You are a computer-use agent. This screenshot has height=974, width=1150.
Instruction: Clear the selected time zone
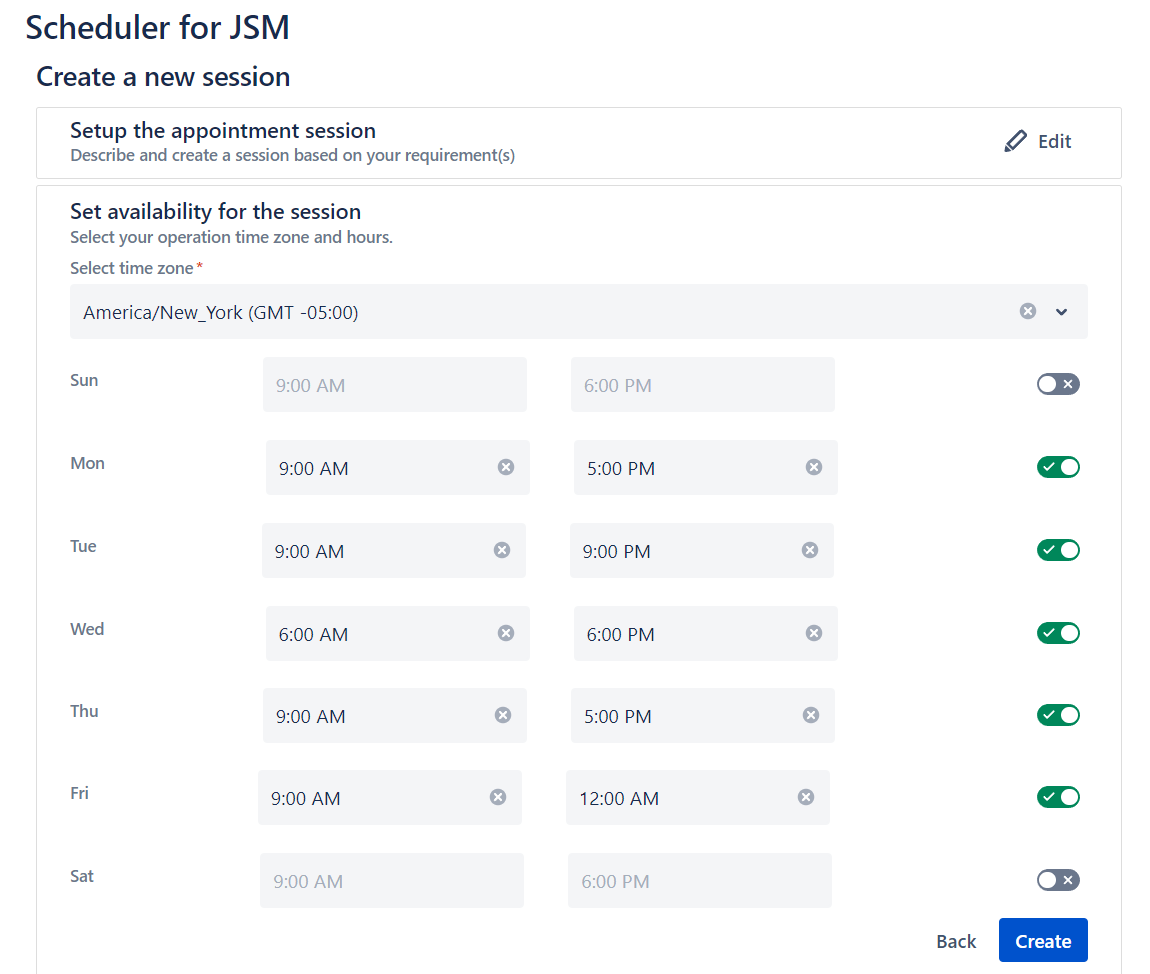point(1028,311)
